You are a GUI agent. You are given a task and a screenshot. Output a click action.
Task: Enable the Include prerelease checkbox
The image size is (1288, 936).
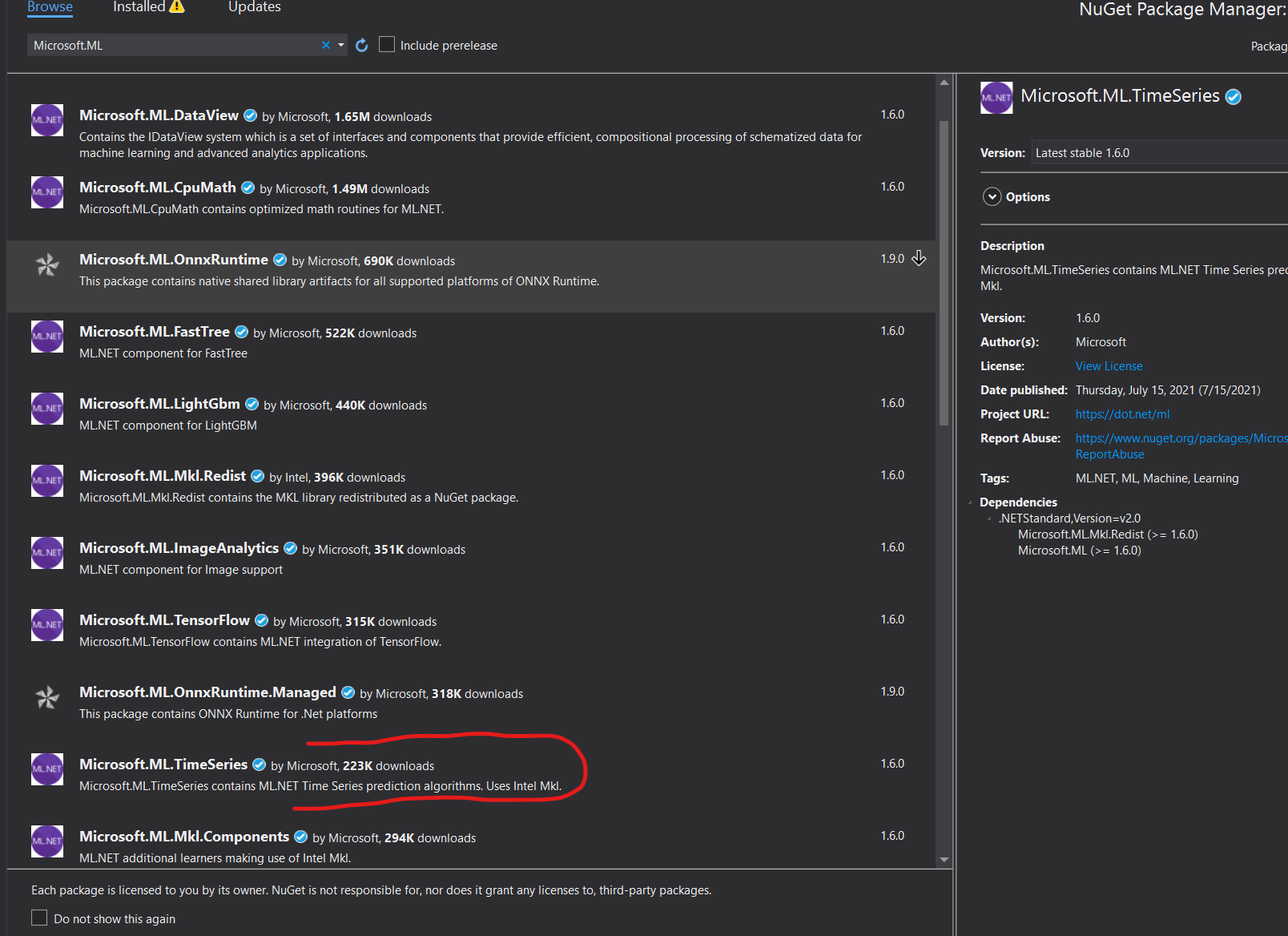point(387,45)
